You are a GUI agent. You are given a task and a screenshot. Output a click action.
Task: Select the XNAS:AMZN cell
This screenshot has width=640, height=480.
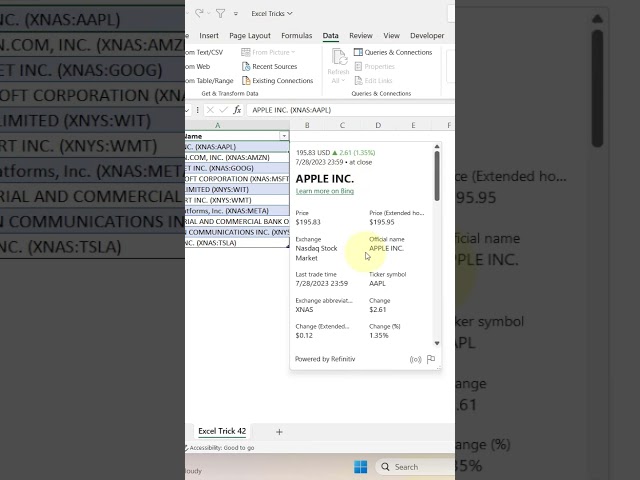(237, 157)
